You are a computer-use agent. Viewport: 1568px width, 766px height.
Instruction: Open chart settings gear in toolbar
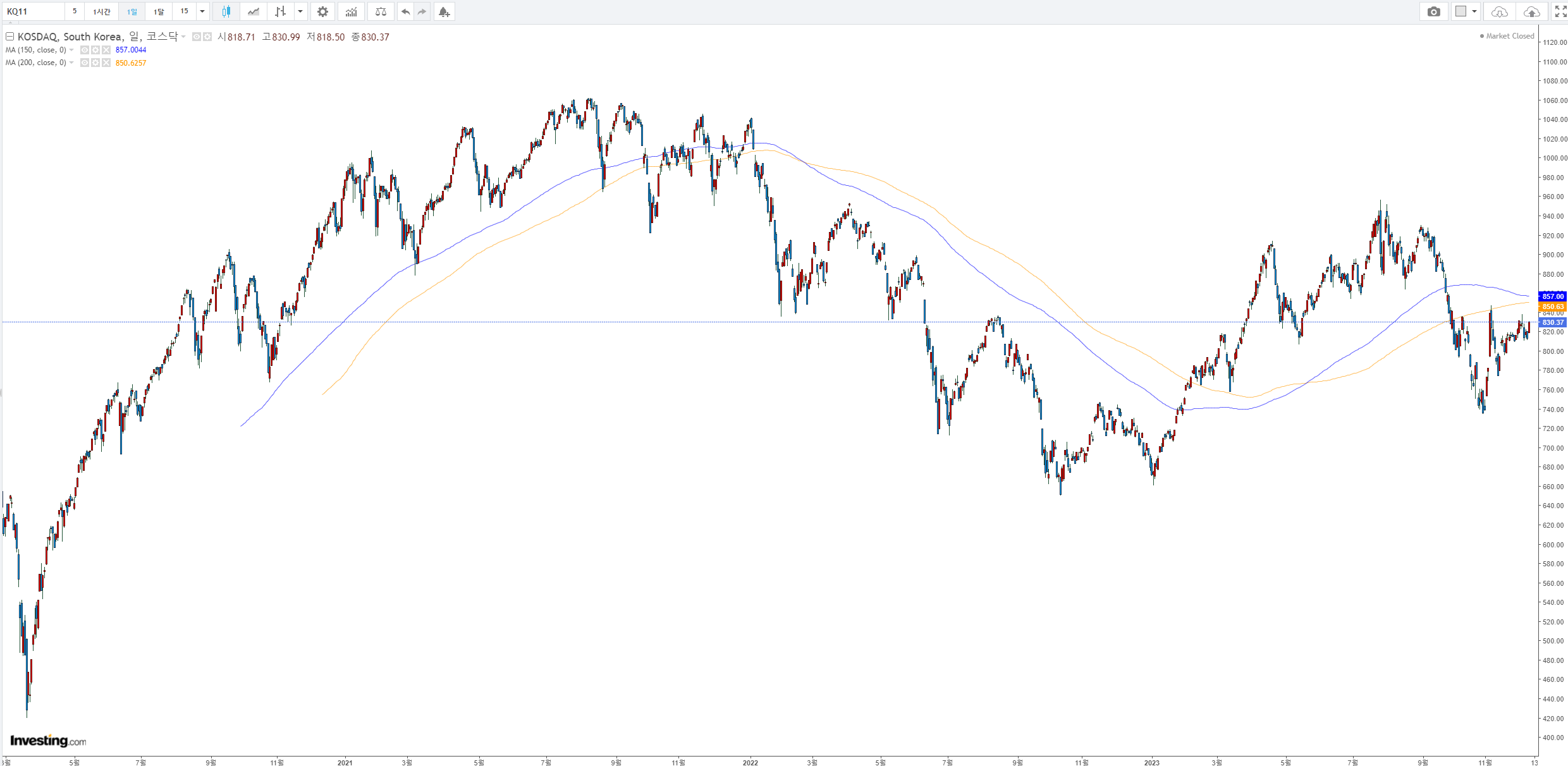click(x=322, y=11)
